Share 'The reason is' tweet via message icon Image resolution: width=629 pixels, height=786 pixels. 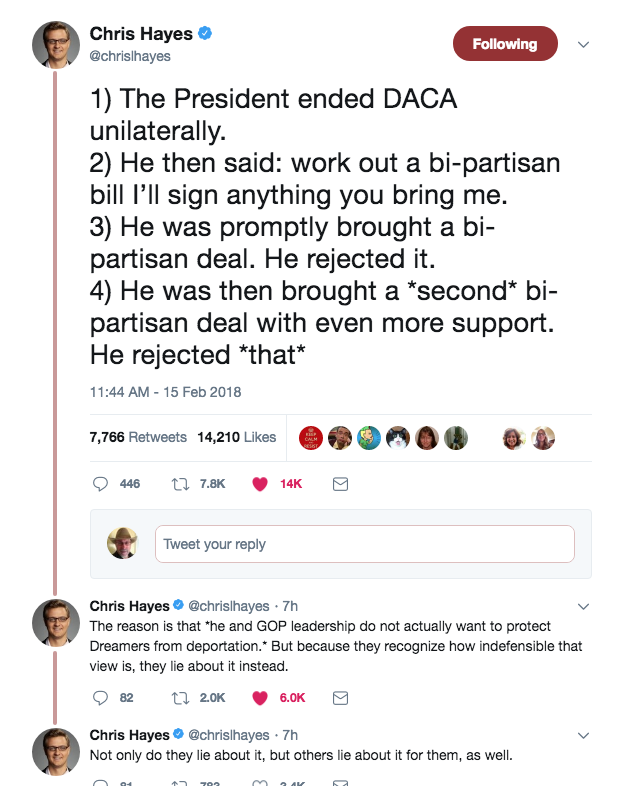pos(339,698)
